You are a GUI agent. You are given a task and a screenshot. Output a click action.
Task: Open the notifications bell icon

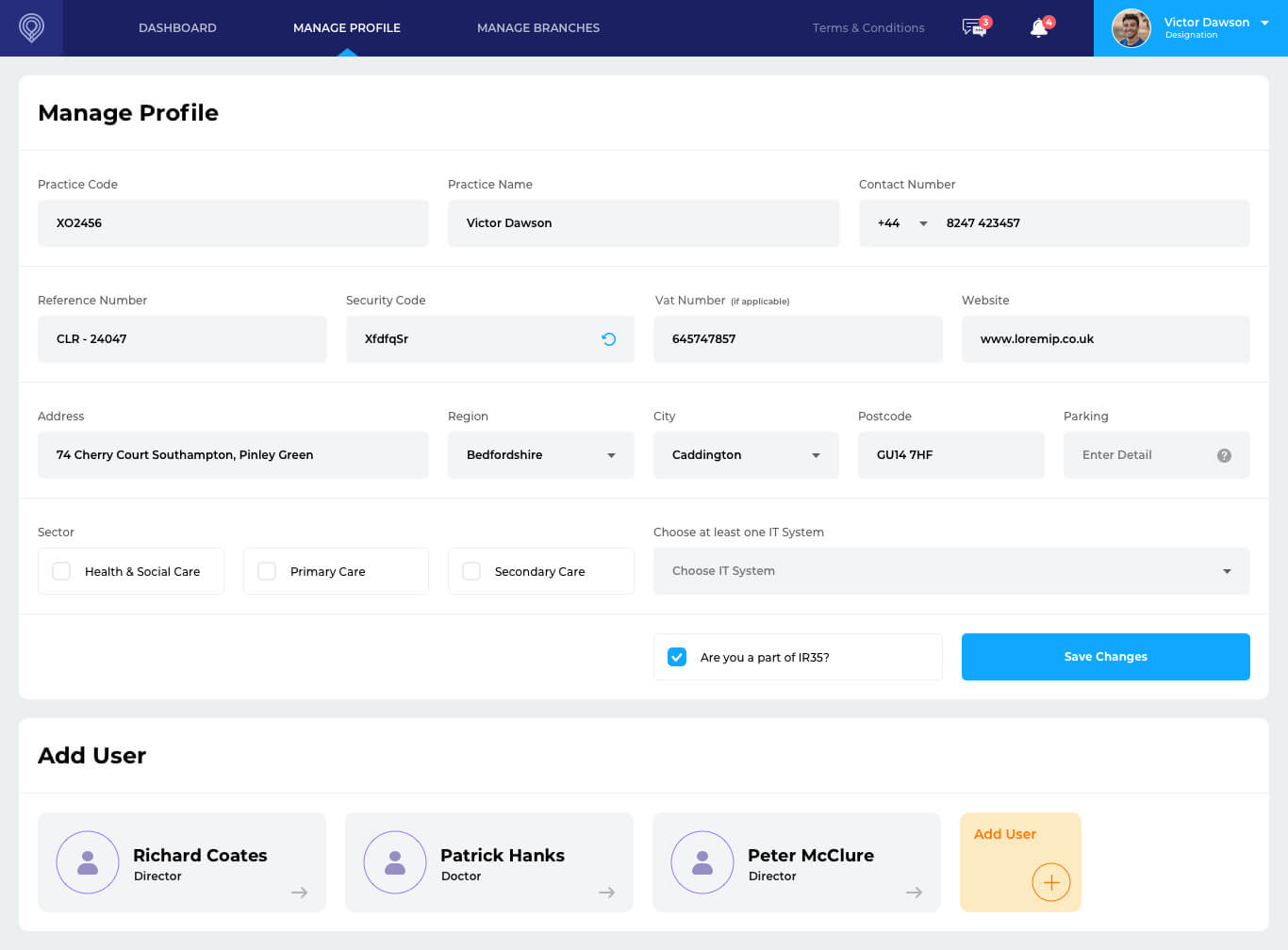(1039, 27)
